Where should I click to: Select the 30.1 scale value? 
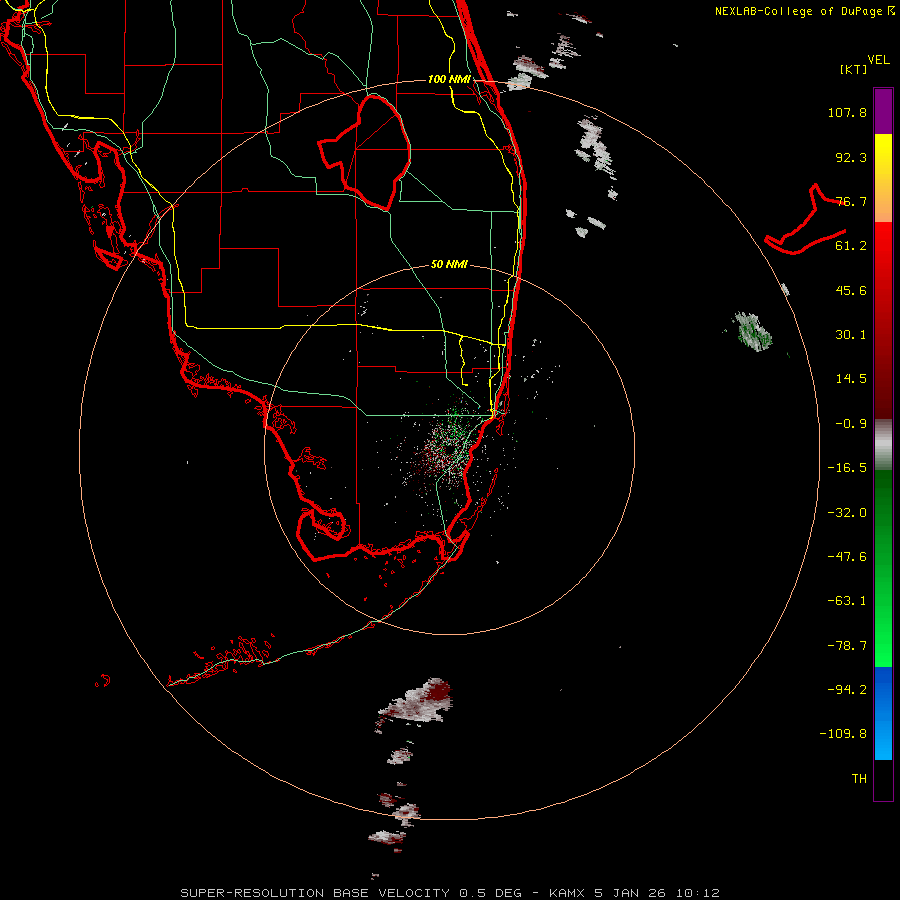[x=851, y=335]
